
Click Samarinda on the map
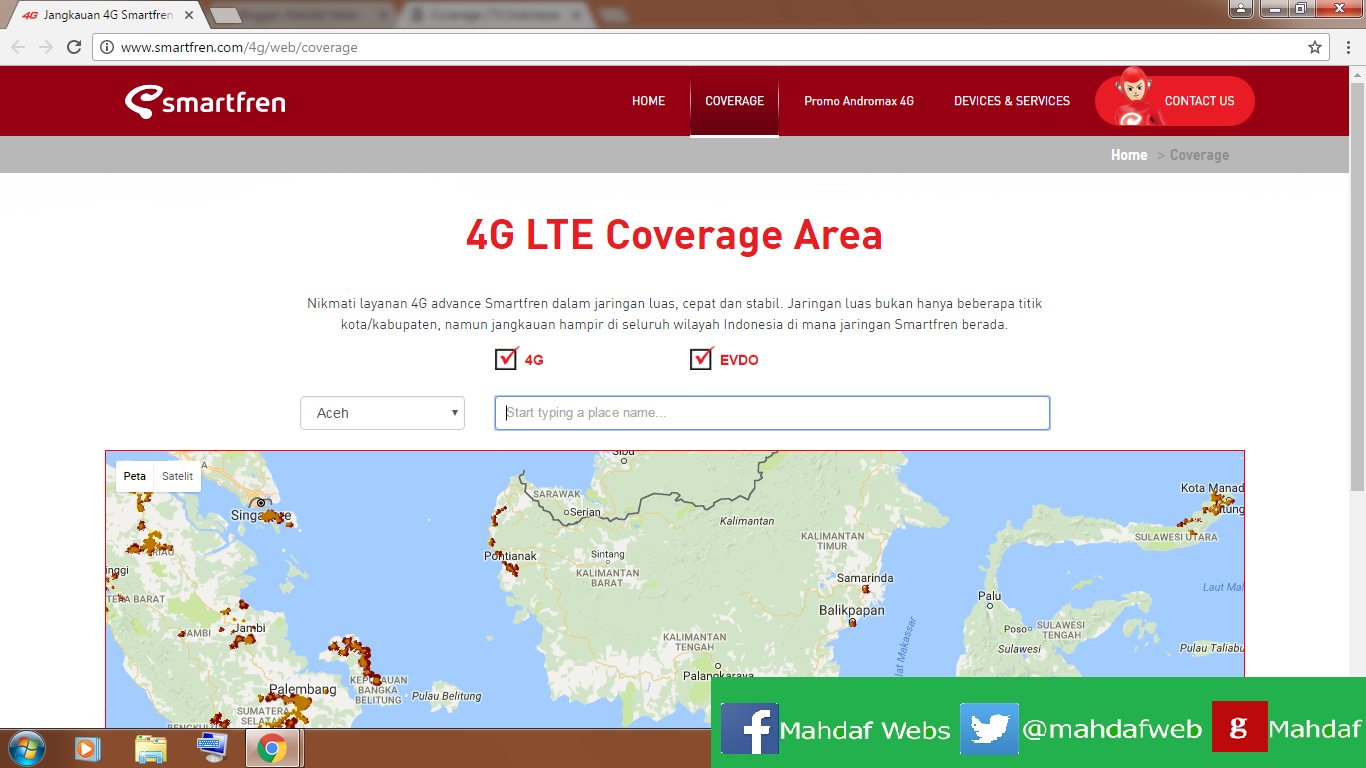865,578
